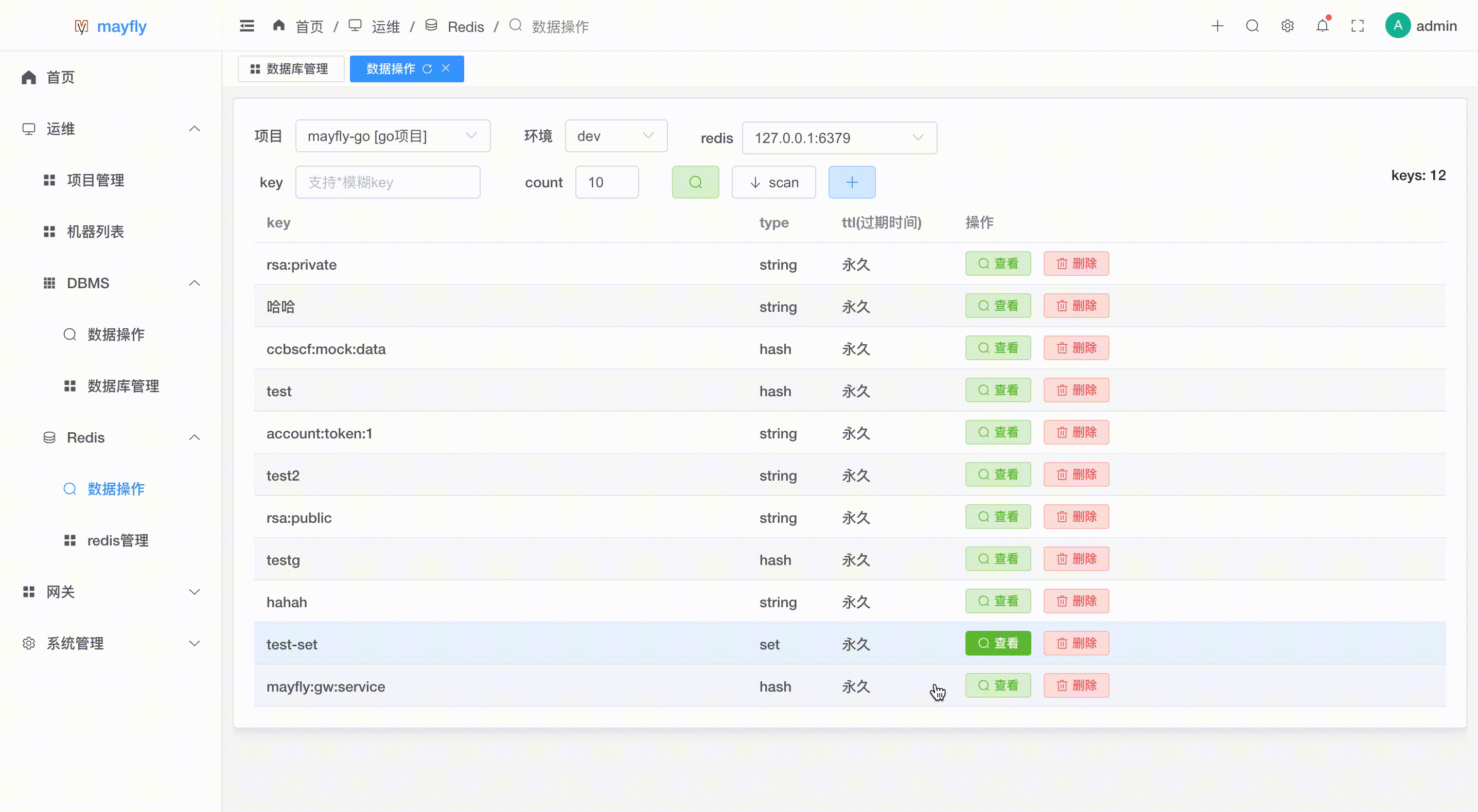
Task: Click the key fuzzy search input field
Action: [x=388, y=183]
